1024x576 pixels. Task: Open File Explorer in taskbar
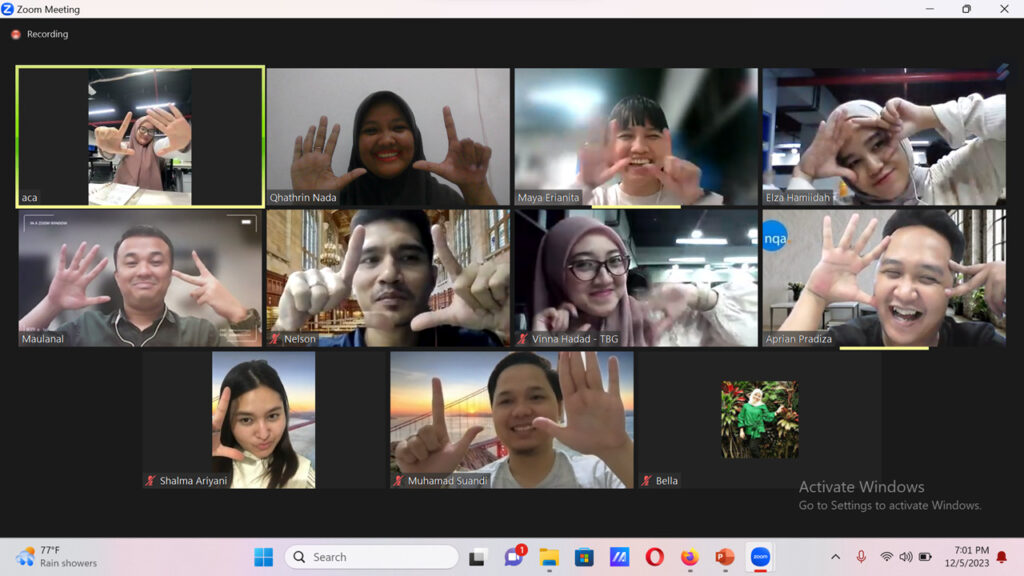549,557
